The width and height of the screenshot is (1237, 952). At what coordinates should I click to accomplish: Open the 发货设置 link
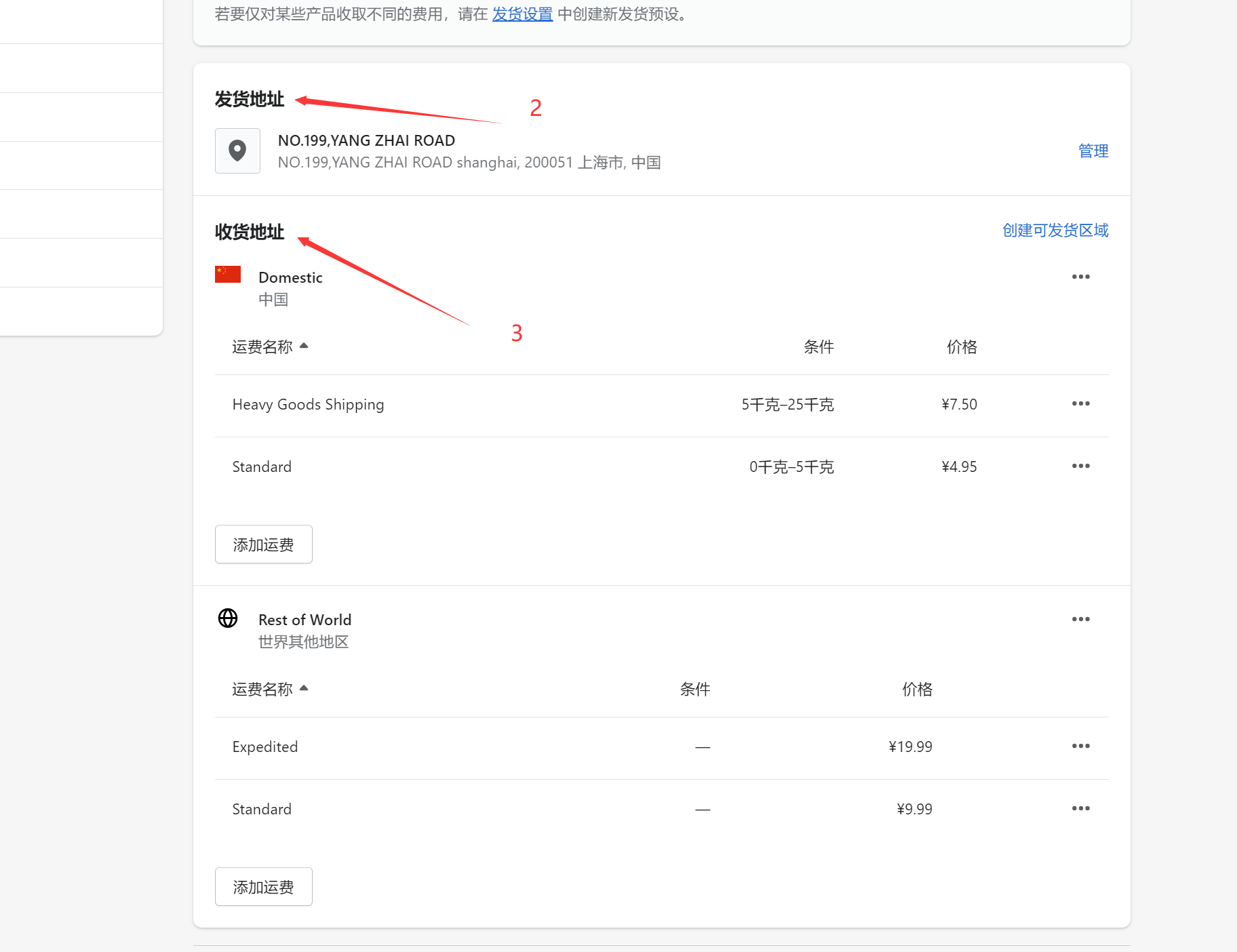[x=522, y=14]
